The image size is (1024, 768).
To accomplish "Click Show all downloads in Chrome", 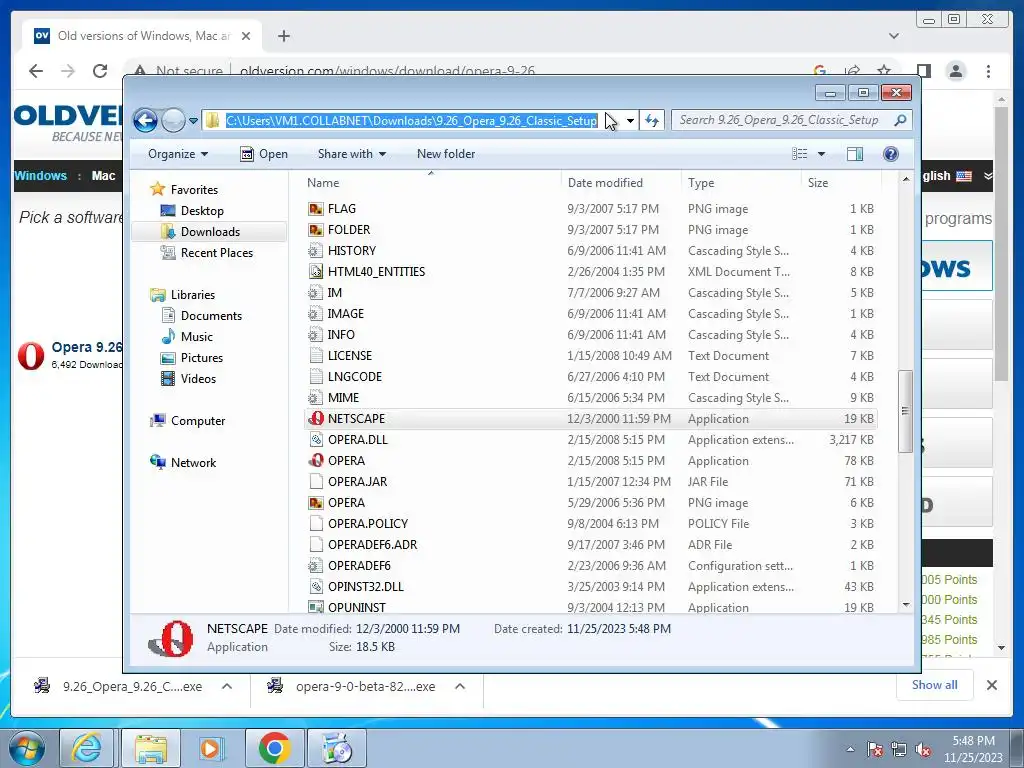I will [935, 685].
